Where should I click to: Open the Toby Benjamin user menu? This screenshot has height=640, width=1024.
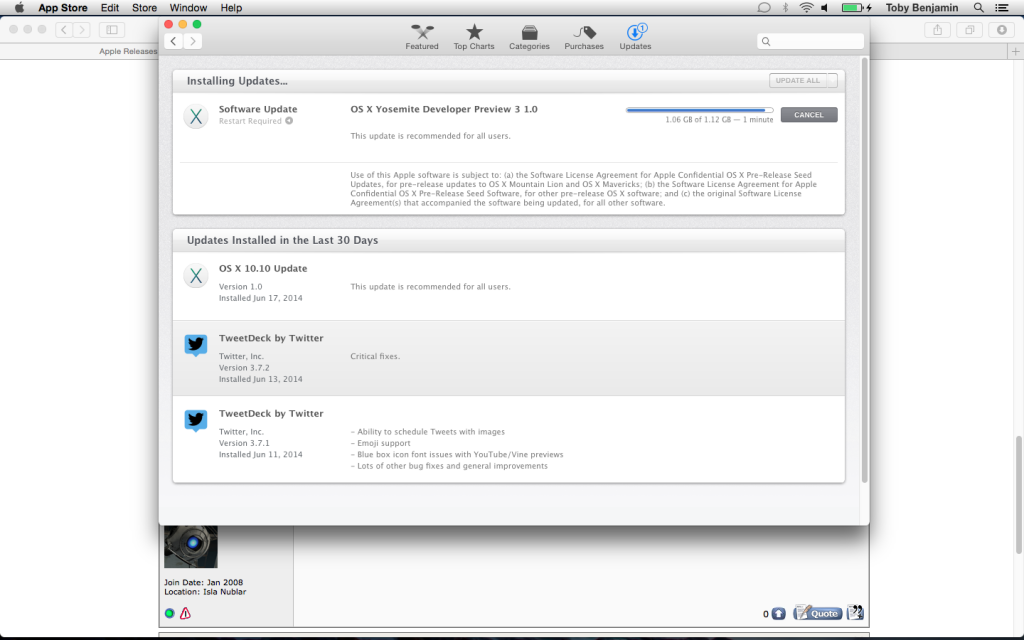coord(922,8)
